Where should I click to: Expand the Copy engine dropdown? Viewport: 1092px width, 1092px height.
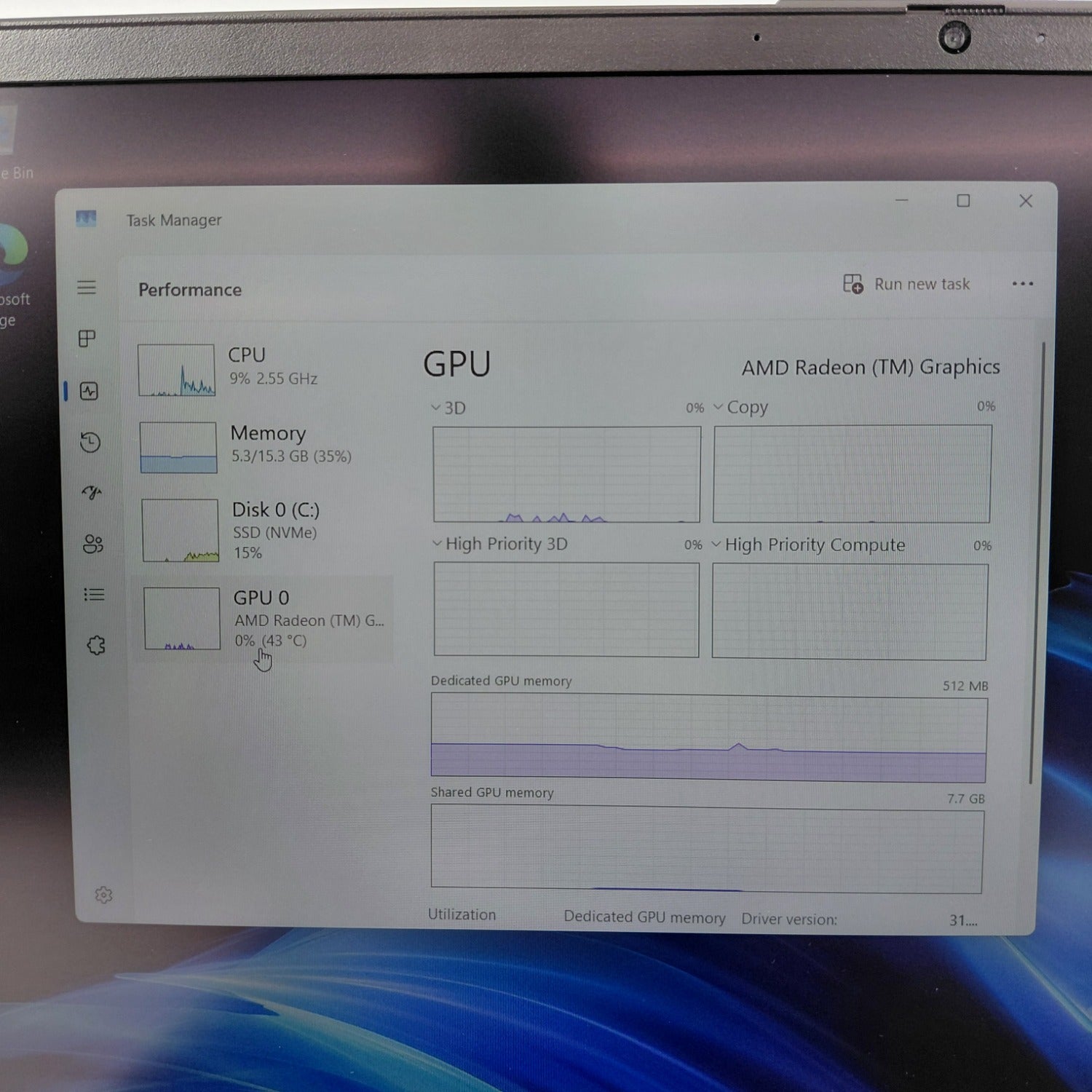[719, 407]
